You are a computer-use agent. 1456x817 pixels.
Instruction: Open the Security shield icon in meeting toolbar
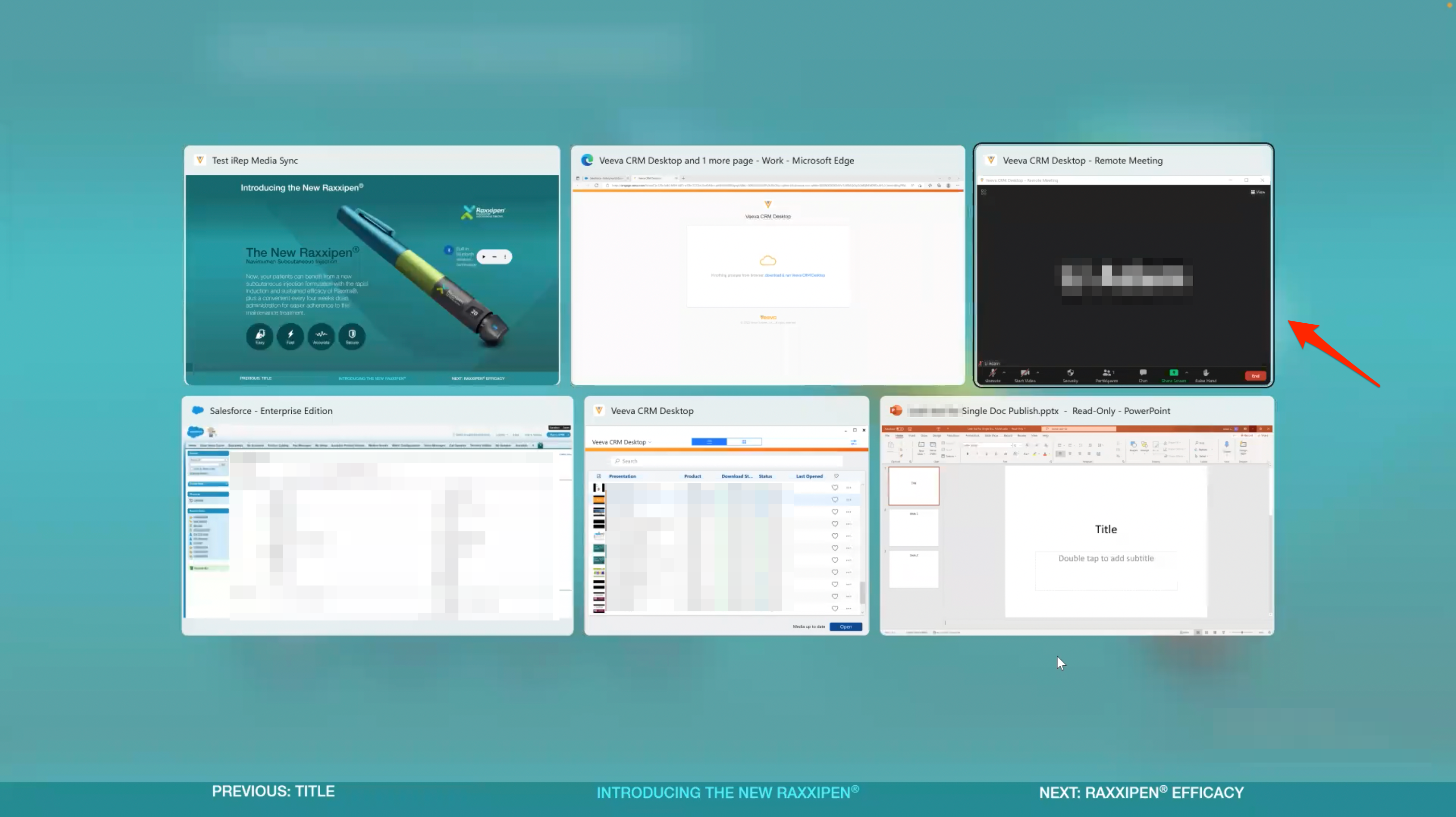point(1070,373)
